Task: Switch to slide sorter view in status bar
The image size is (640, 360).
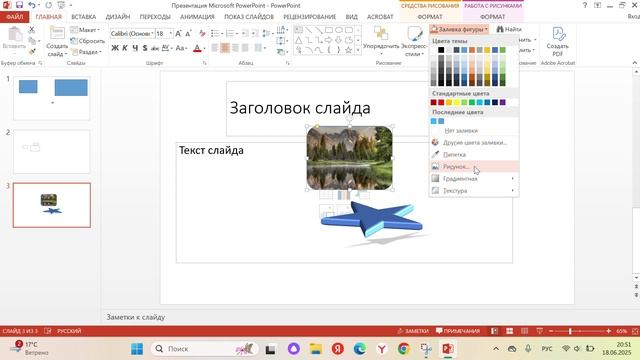Action: point(509,331)
